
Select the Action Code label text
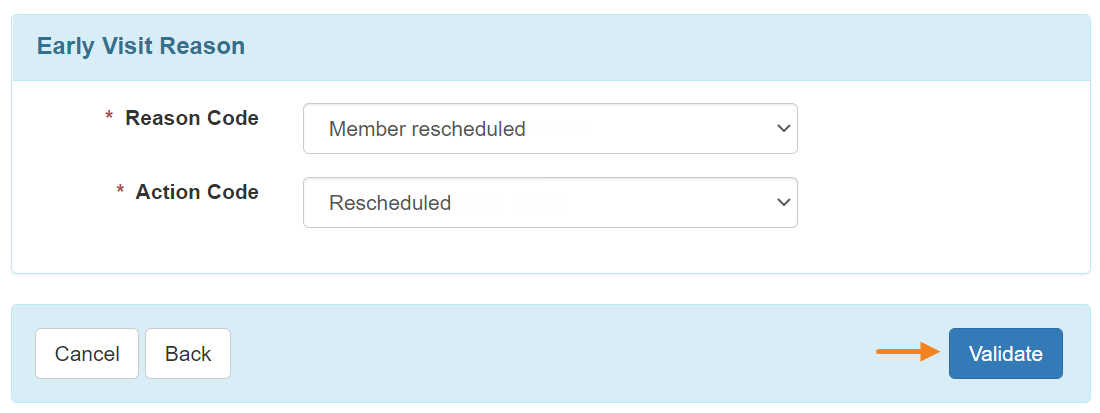pos(196,192)
